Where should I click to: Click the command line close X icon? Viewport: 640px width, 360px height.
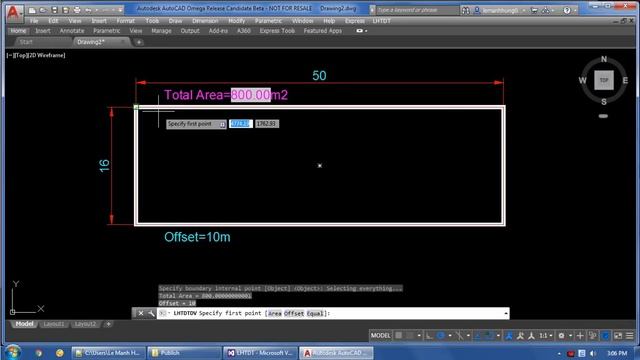pos(140,313)
